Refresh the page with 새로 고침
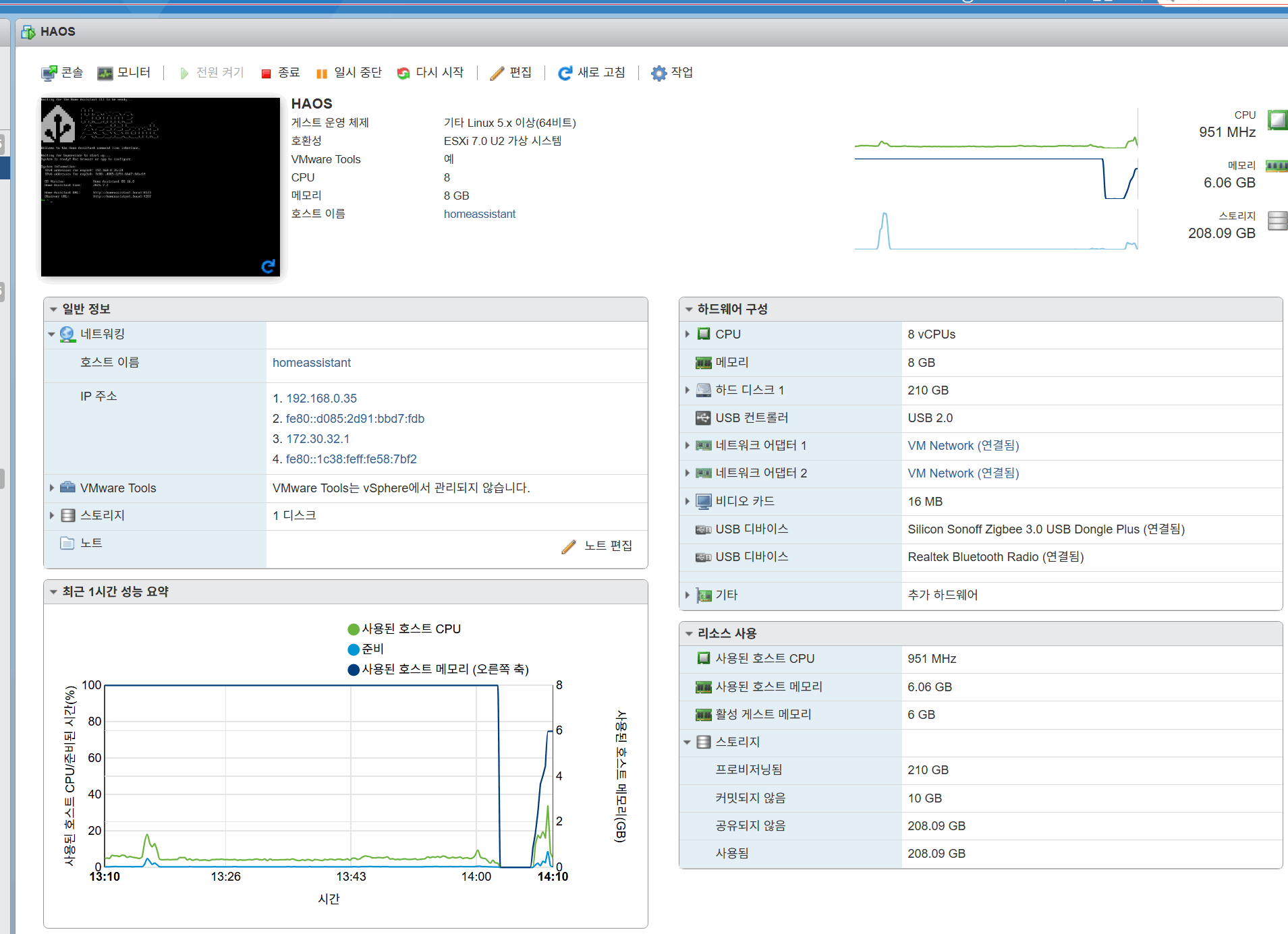The image size is (1288, 934). click(592, 73)
